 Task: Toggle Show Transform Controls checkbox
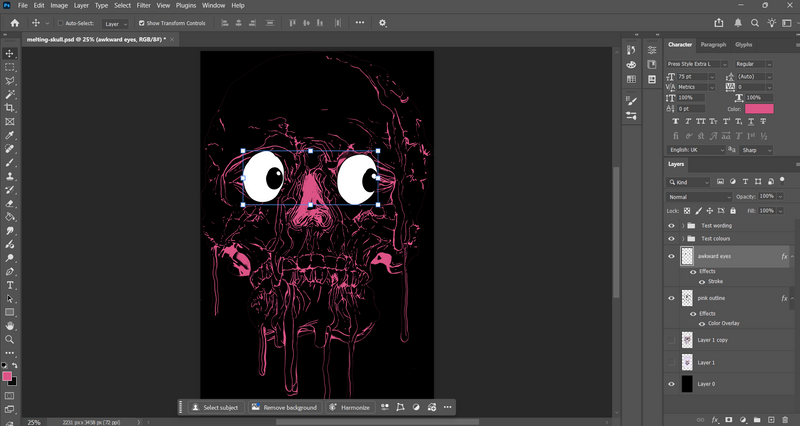[x=142, y=23]
